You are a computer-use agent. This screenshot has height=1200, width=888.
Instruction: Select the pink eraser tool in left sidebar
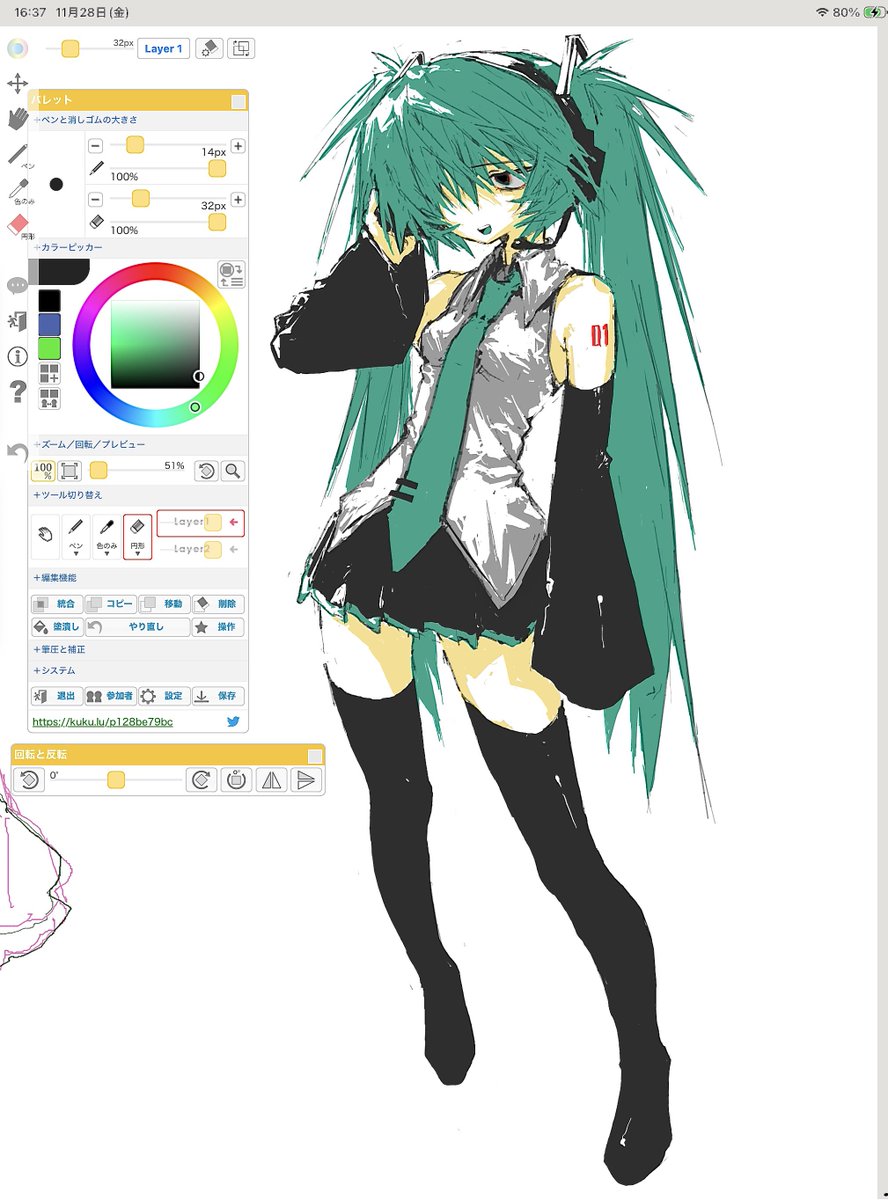(18, 225)
